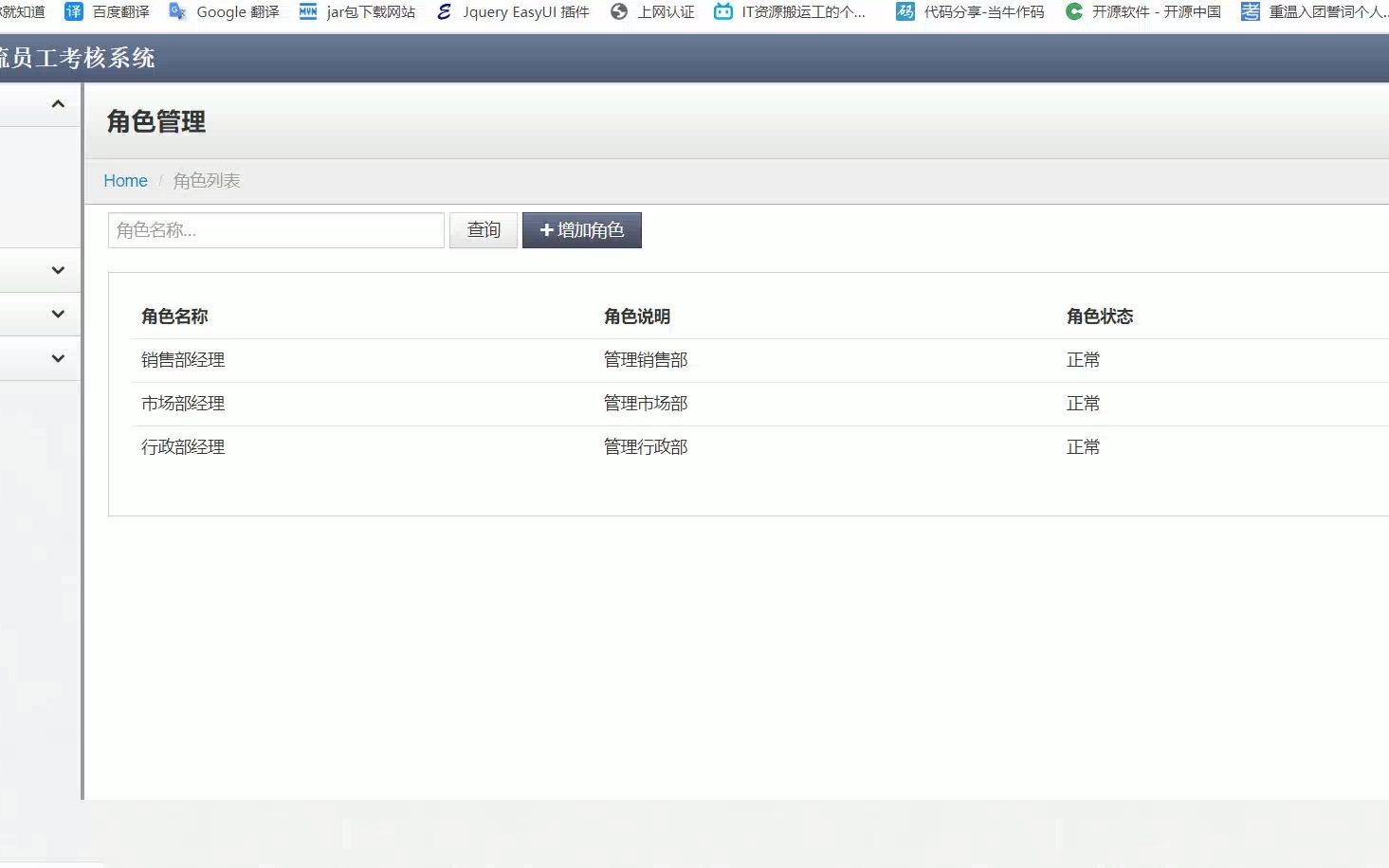Viewport: 1389px width, 868px height.
Task: Click the 查询 search button
Action: tap(484, 230)
